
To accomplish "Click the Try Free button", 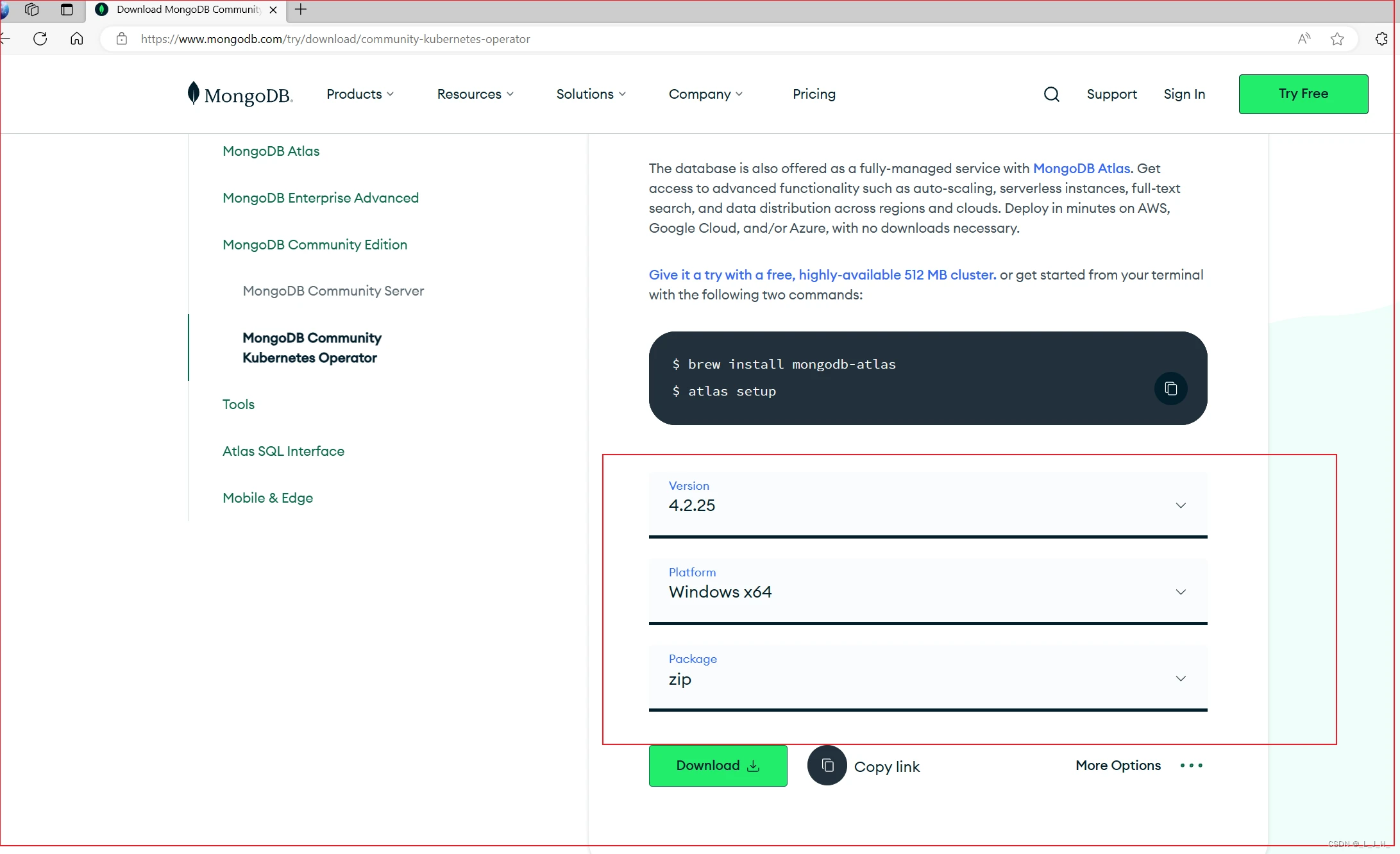I will [x=1303, y=94].
